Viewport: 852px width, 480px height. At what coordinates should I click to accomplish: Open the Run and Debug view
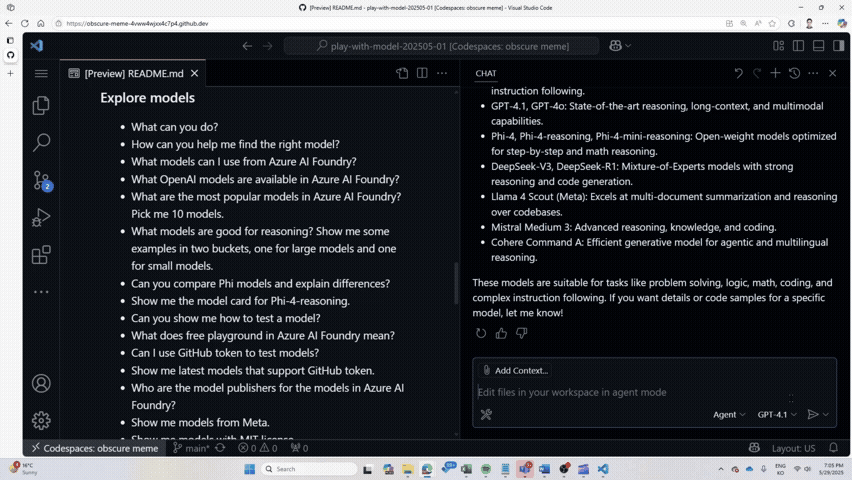pyautogui.click(x=41, y=217)
